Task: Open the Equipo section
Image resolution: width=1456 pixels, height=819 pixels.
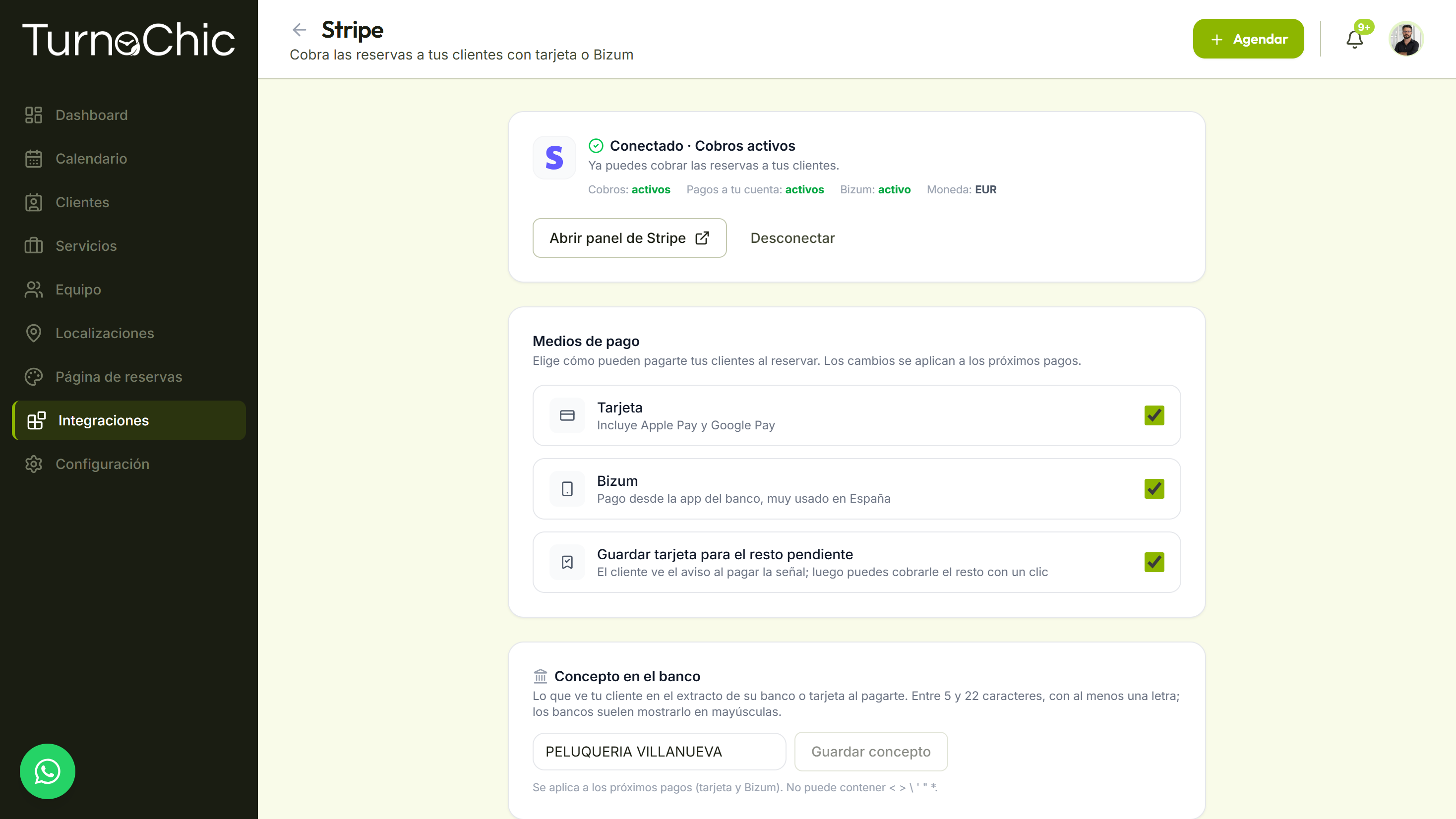Action: (129, 290)
